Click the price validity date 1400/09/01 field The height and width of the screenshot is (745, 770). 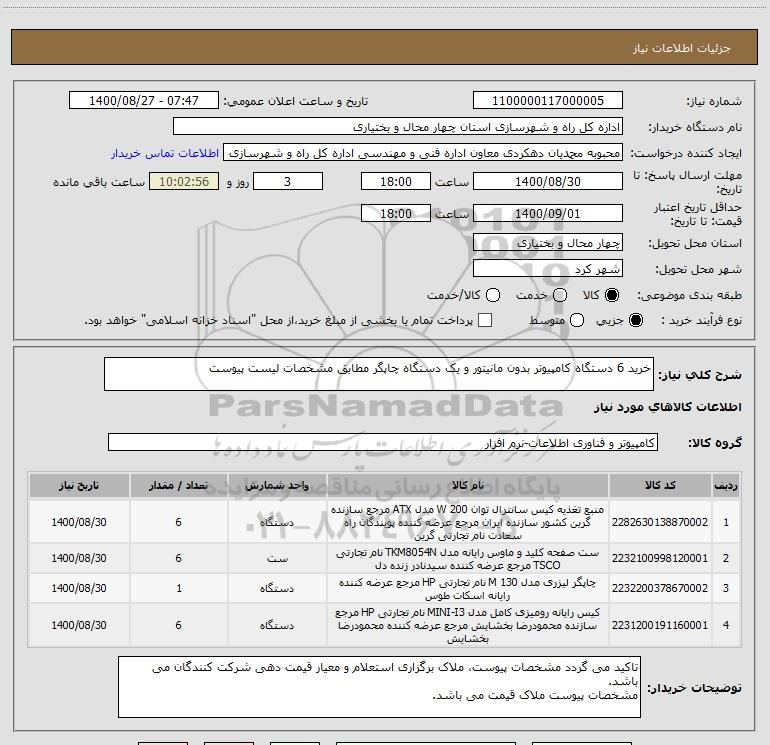(548, 213)
